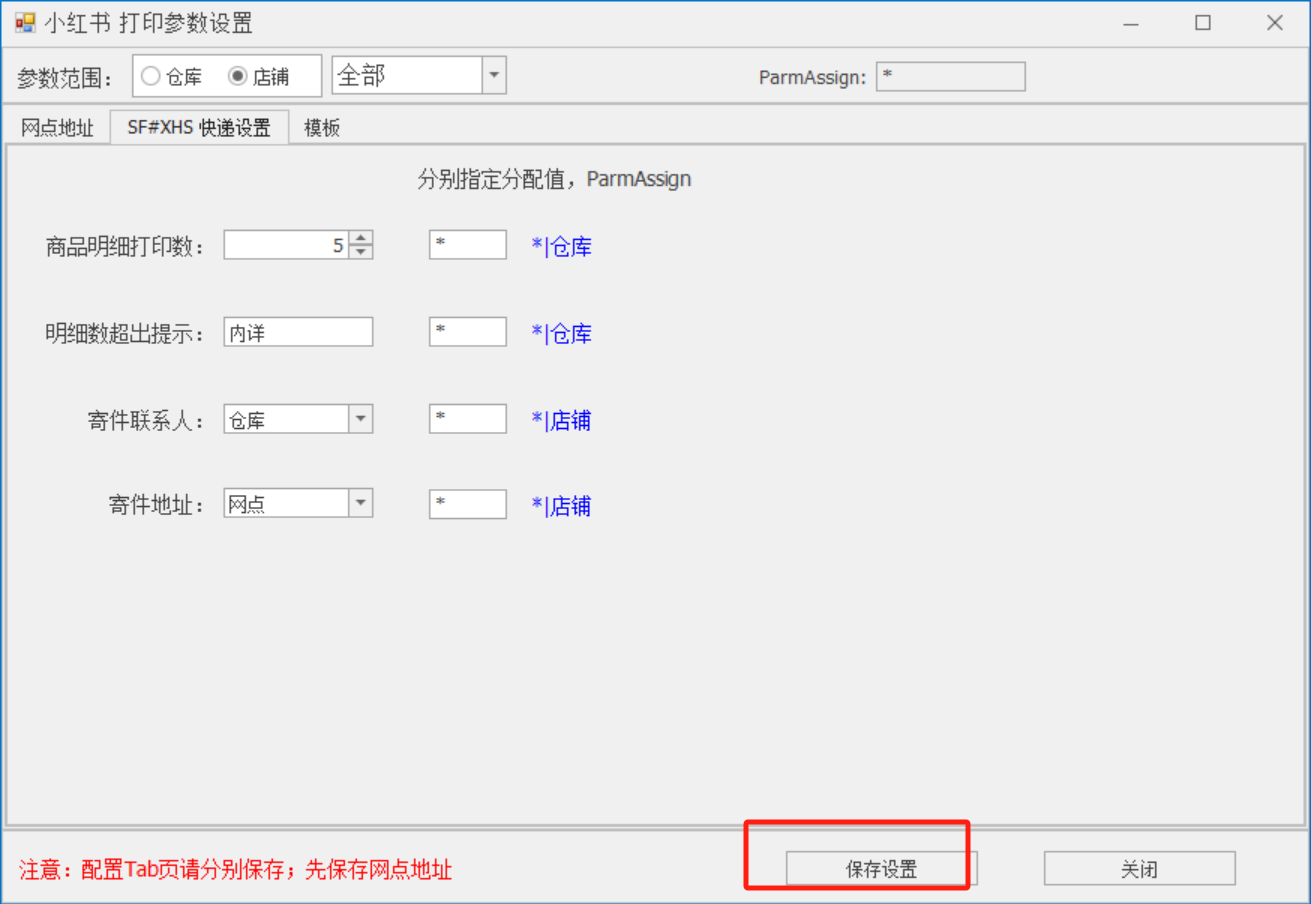Click the 分别指定分配值，ParmAssign heading text
This screenshot has width=1311, height=904.
click(555, 180)
